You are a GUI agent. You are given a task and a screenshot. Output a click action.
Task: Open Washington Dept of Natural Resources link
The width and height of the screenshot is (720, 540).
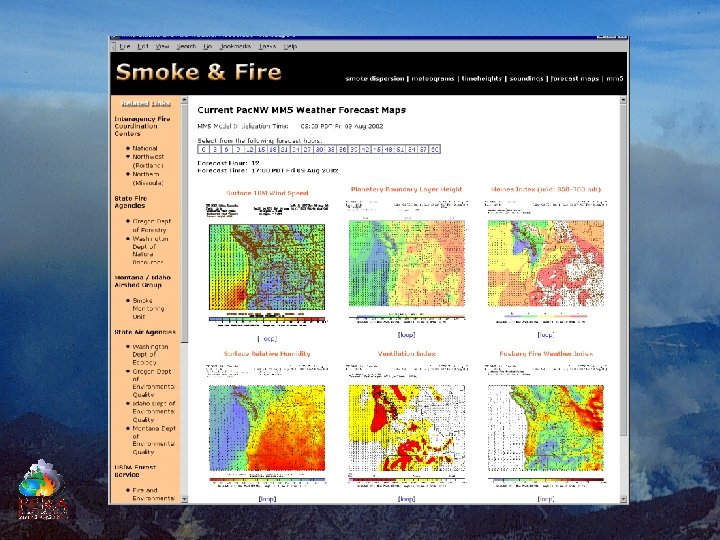(x=150, y=250)
